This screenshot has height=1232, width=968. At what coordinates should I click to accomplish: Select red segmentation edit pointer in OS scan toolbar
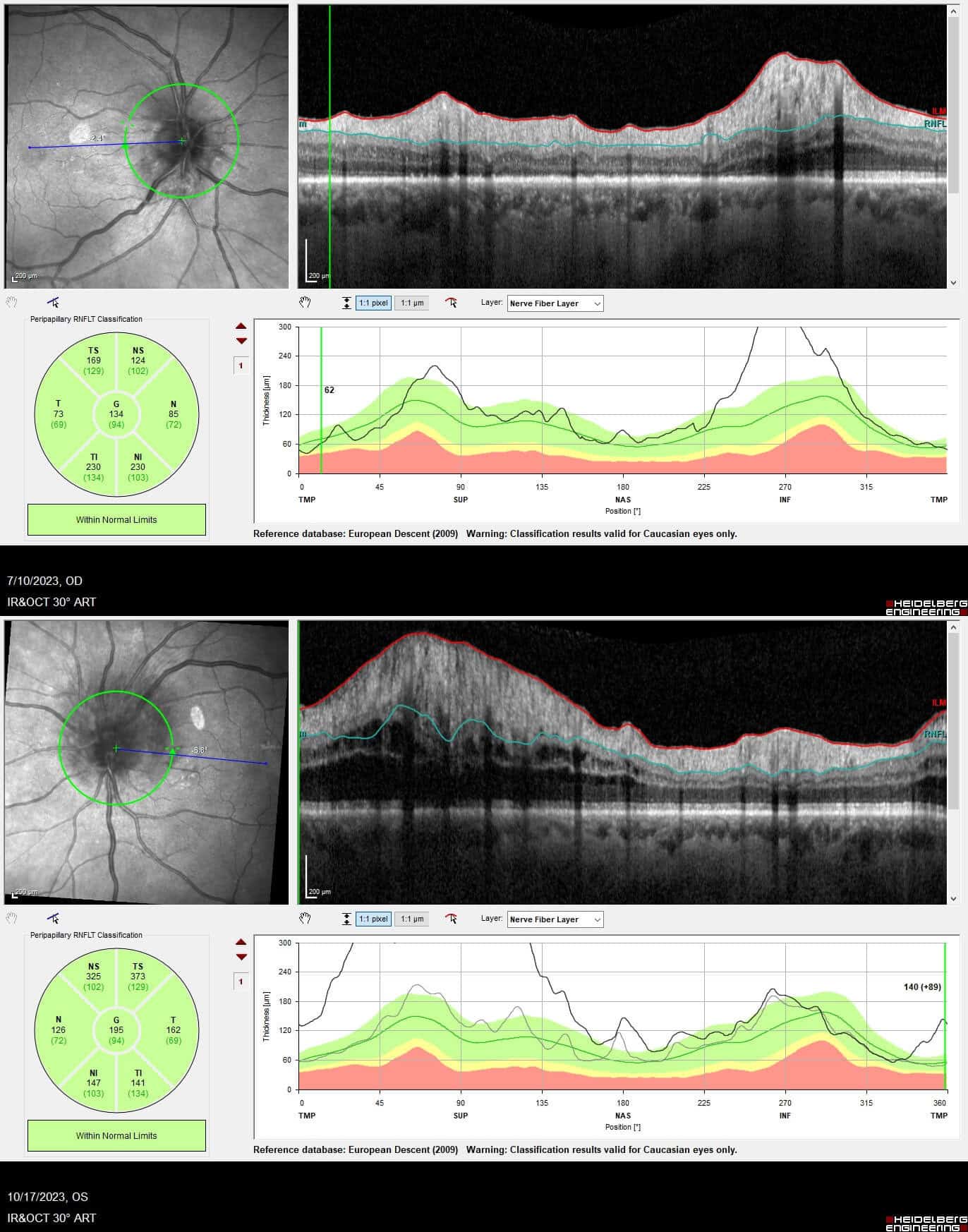(452, 919)
